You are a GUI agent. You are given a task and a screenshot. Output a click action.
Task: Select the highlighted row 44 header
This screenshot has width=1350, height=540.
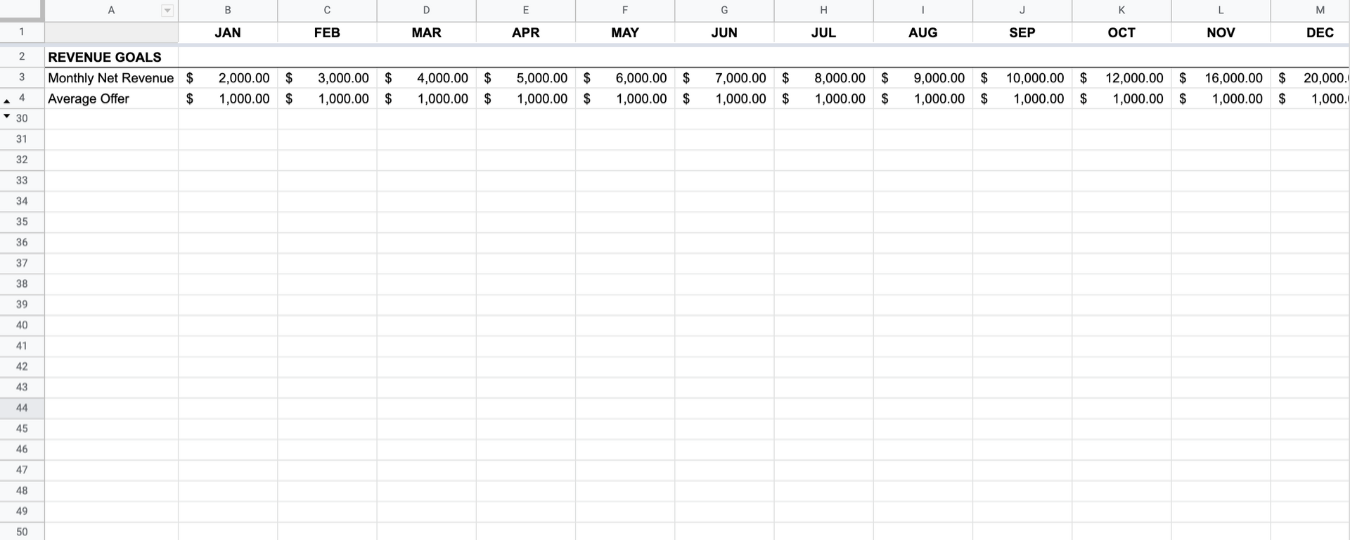22,408
